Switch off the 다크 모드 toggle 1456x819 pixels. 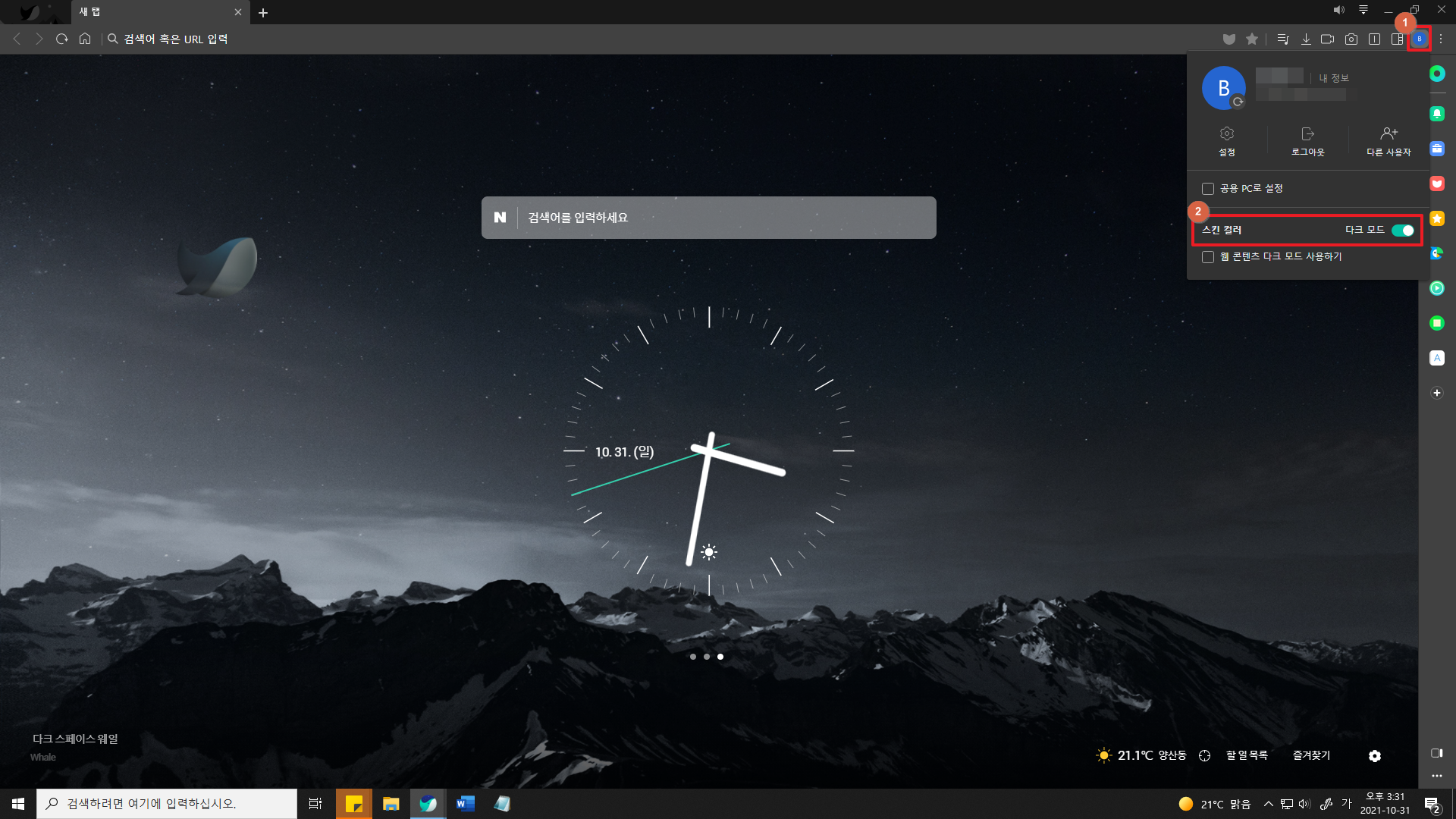tap(1403, 231)
